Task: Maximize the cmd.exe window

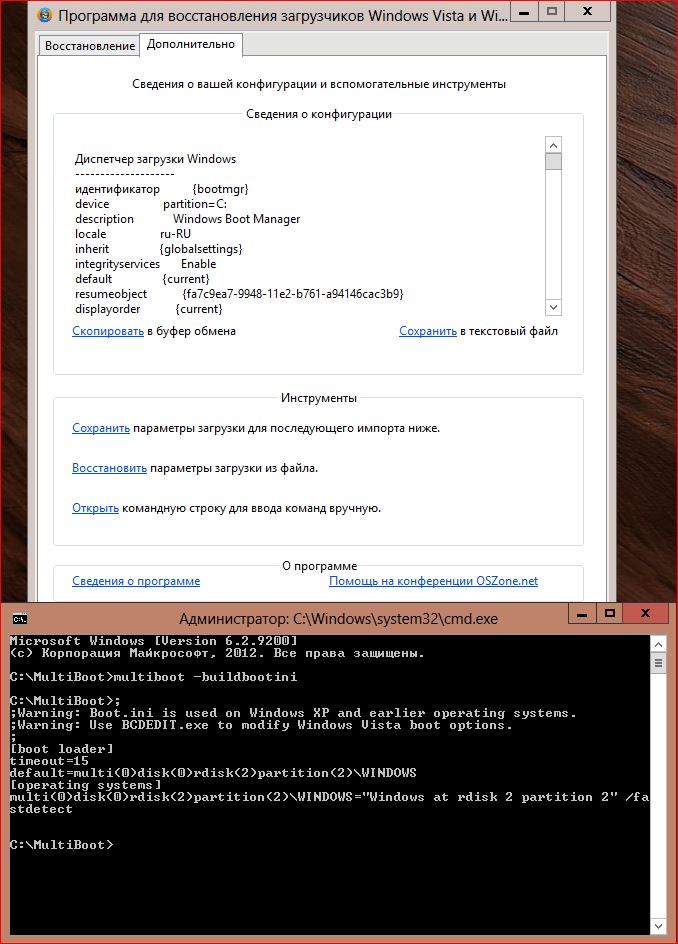Action: click(609, 613)
